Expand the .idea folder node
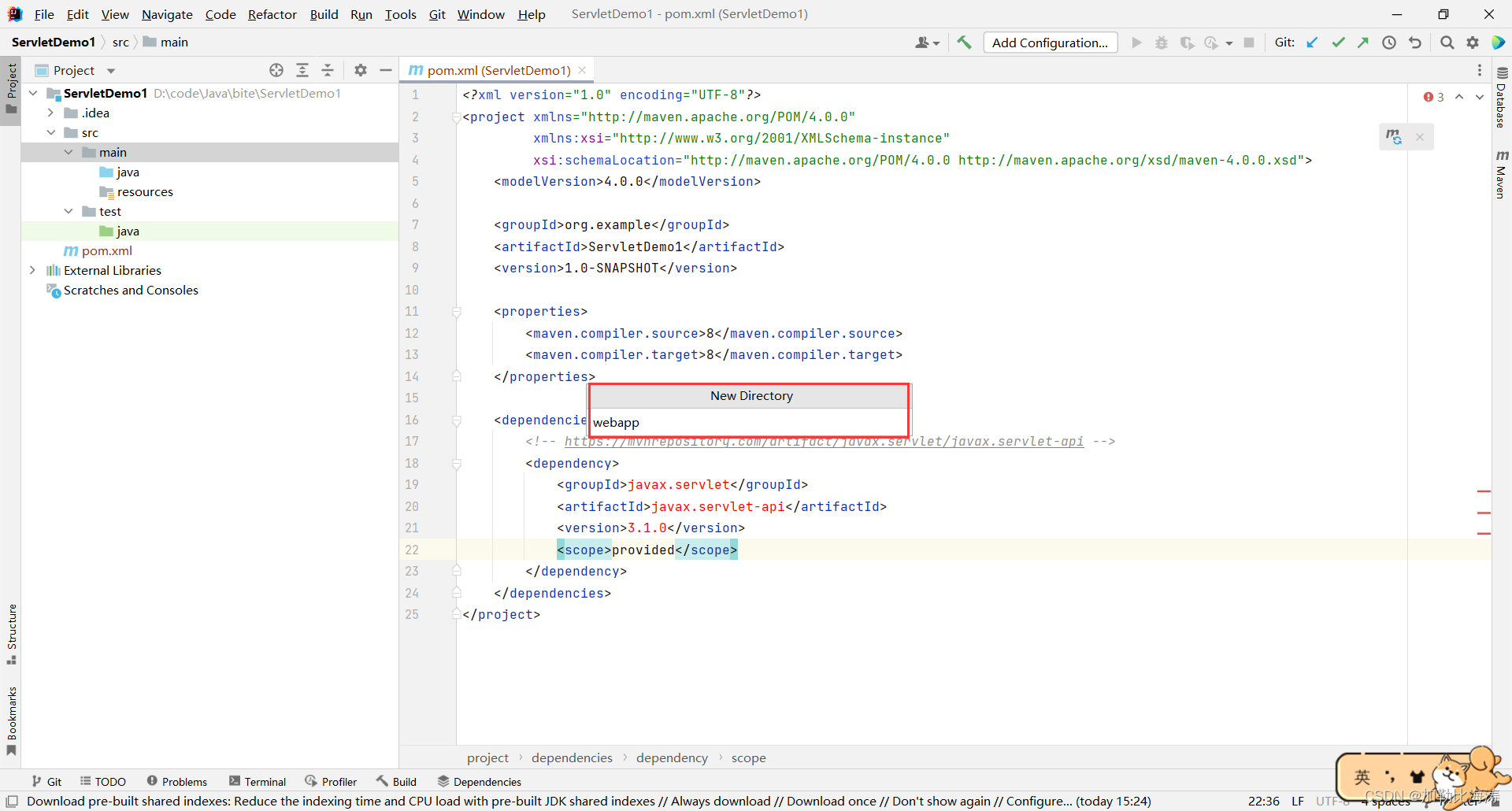 (50, 113)
